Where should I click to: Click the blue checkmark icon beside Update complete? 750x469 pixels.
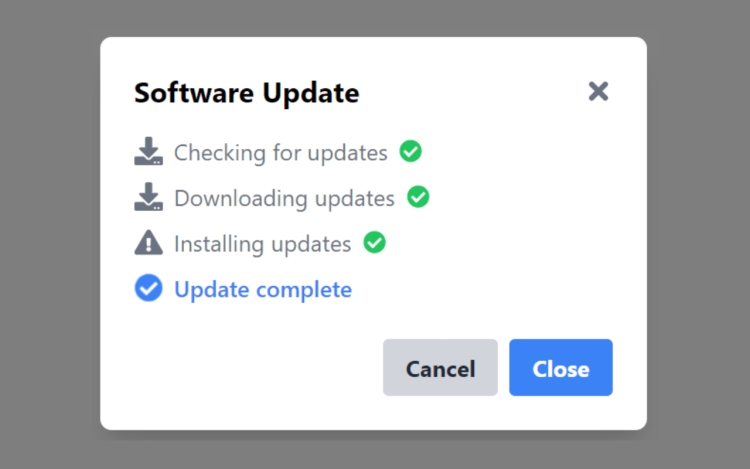pos(148,288)
